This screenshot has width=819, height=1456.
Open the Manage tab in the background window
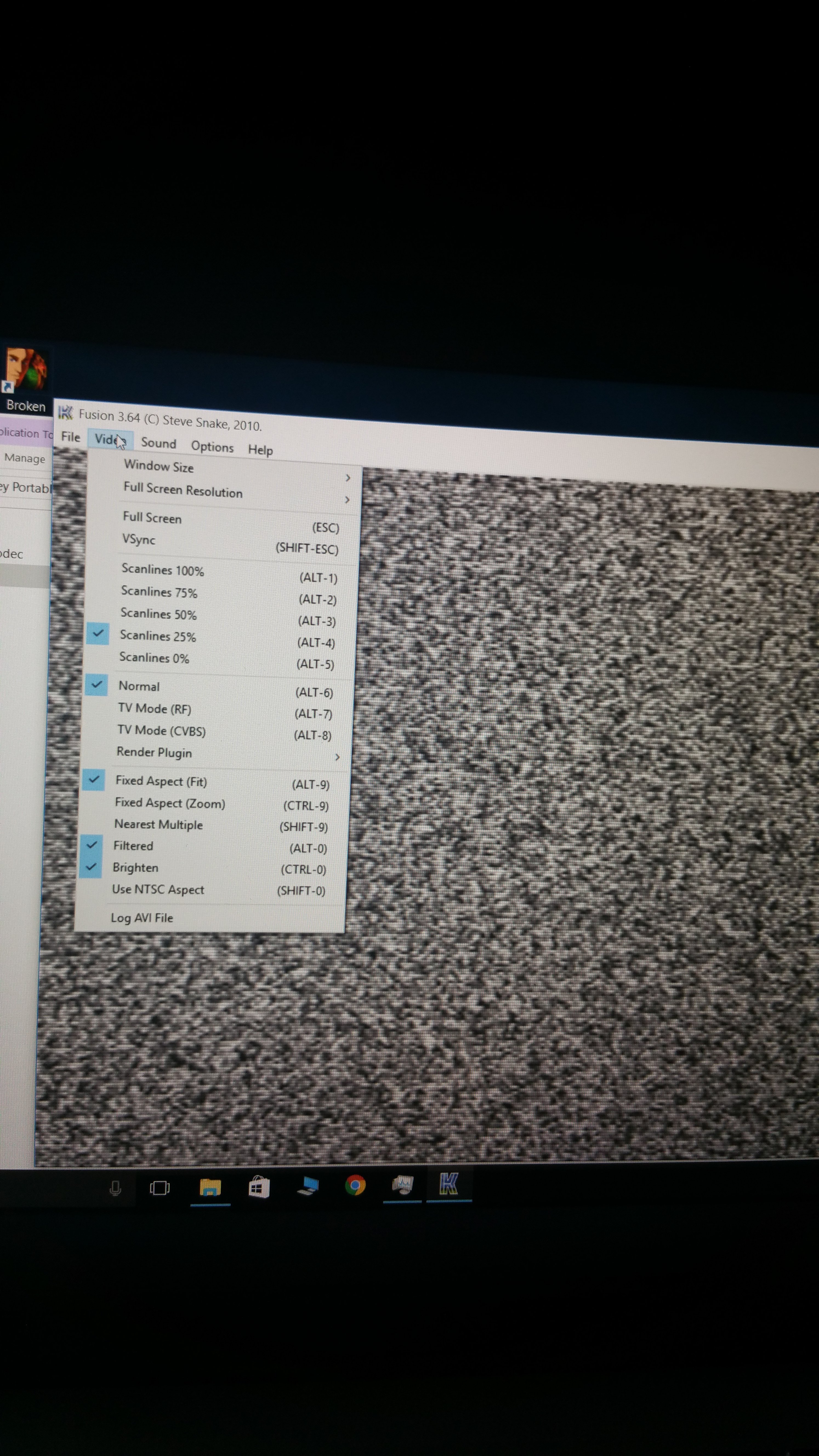[25, 458]
